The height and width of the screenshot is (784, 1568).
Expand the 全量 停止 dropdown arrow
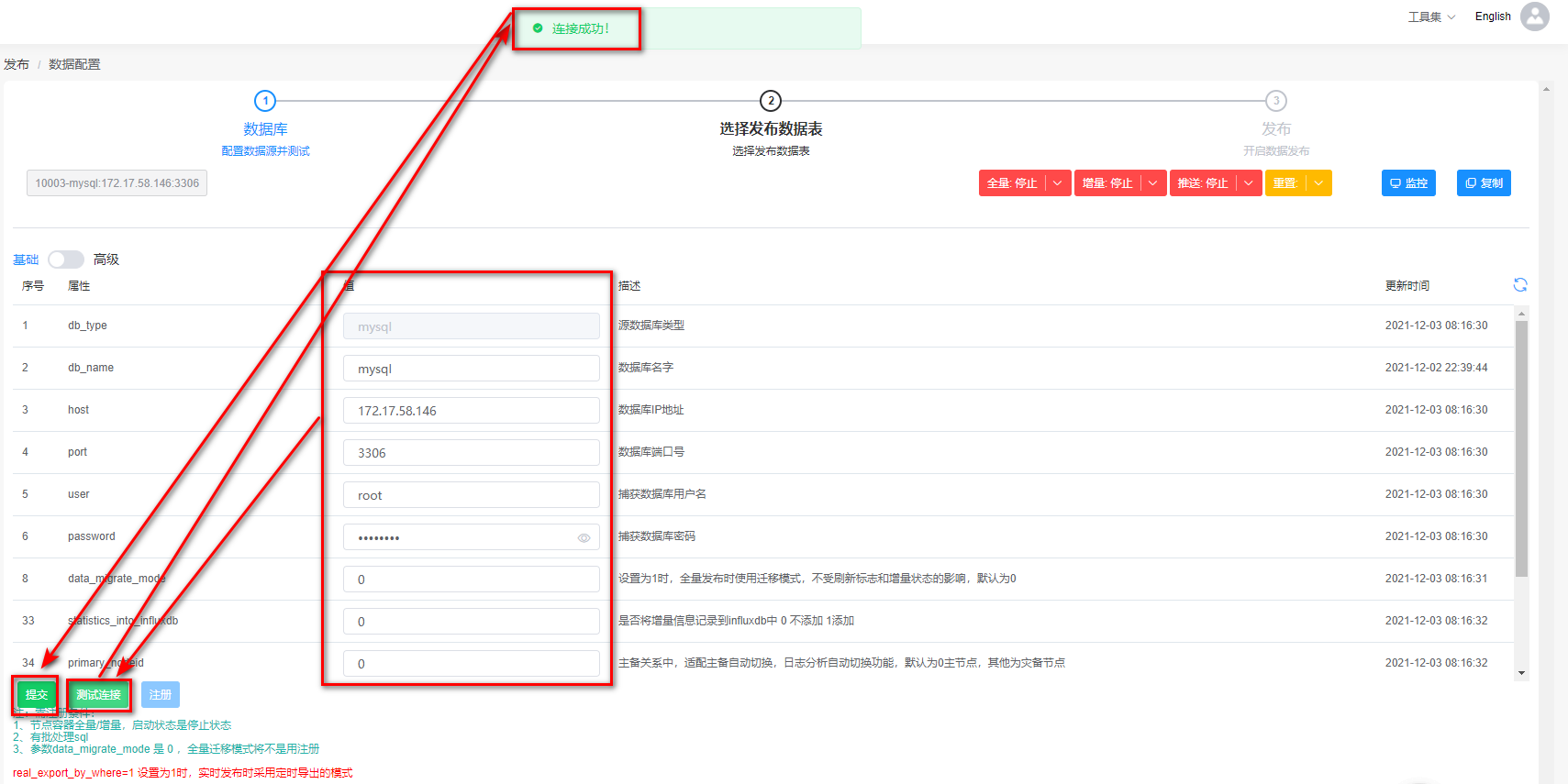click(1058, 183)
